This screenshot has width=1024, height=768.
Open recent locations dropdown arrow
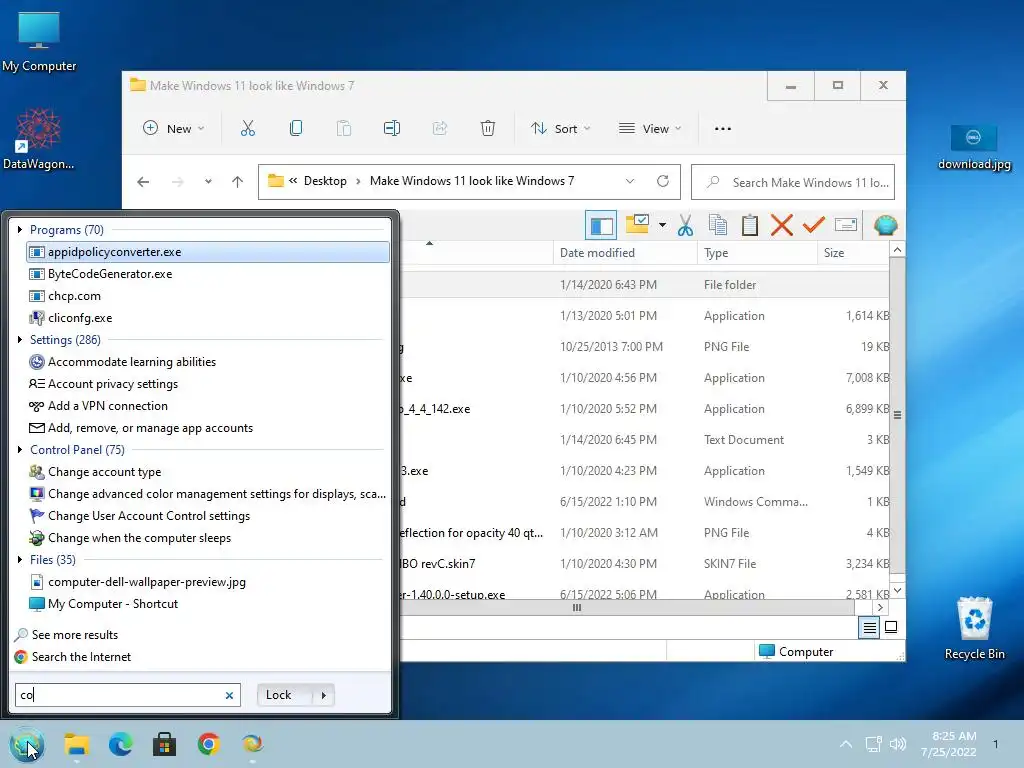point(208,182)
